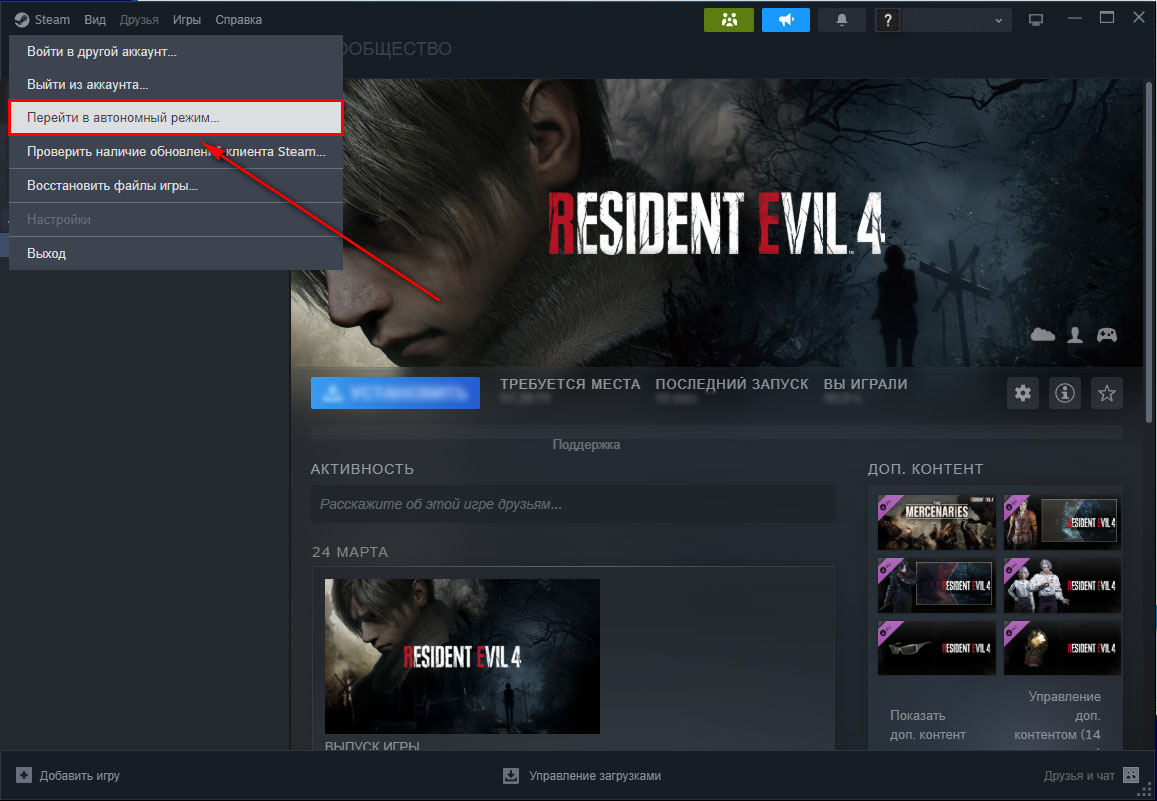Add game to favorites star icon

pyautogui.click(x=1107, y=394)
